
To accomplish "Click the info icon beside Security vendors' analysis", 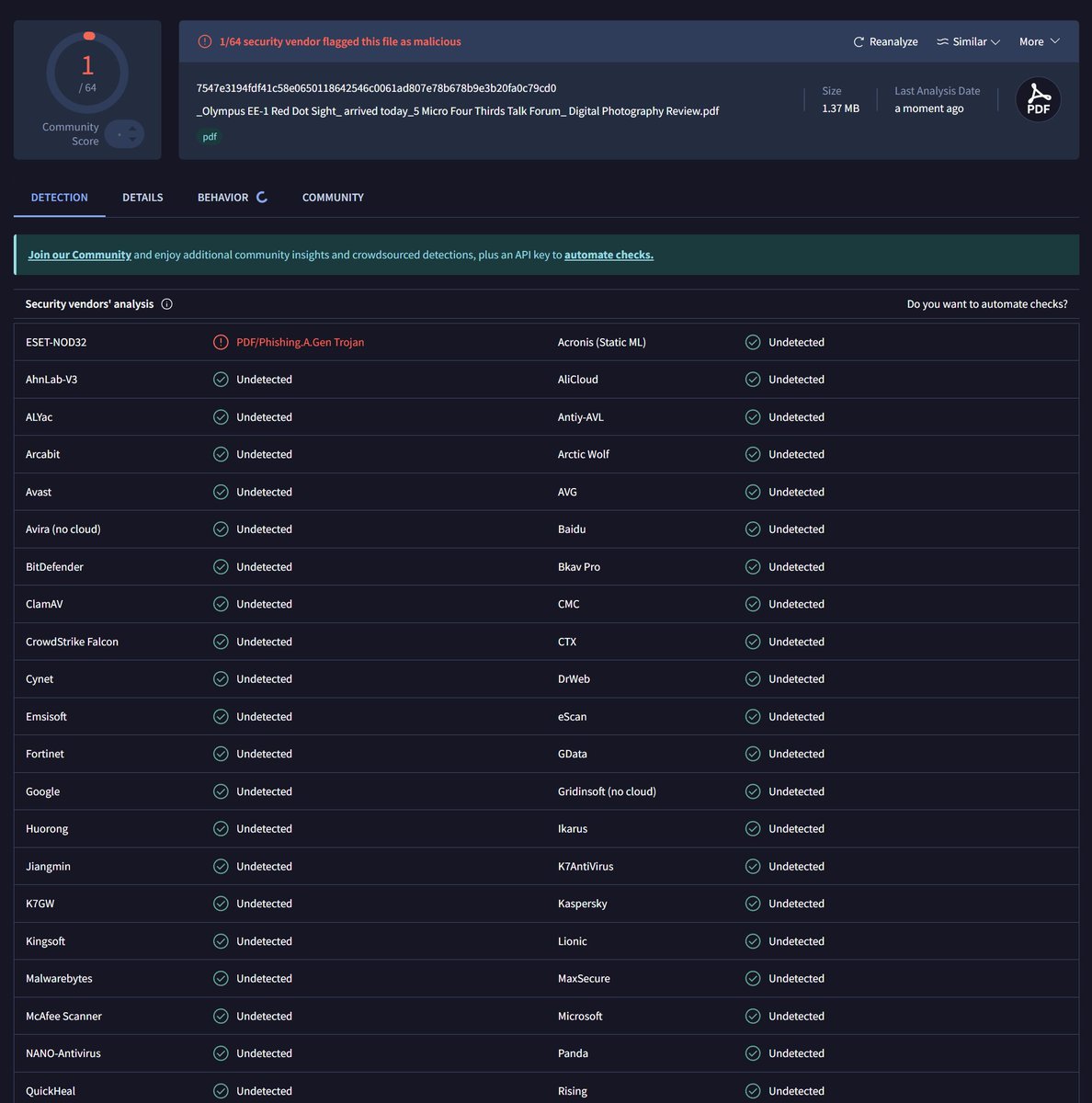I will point(166,304).
